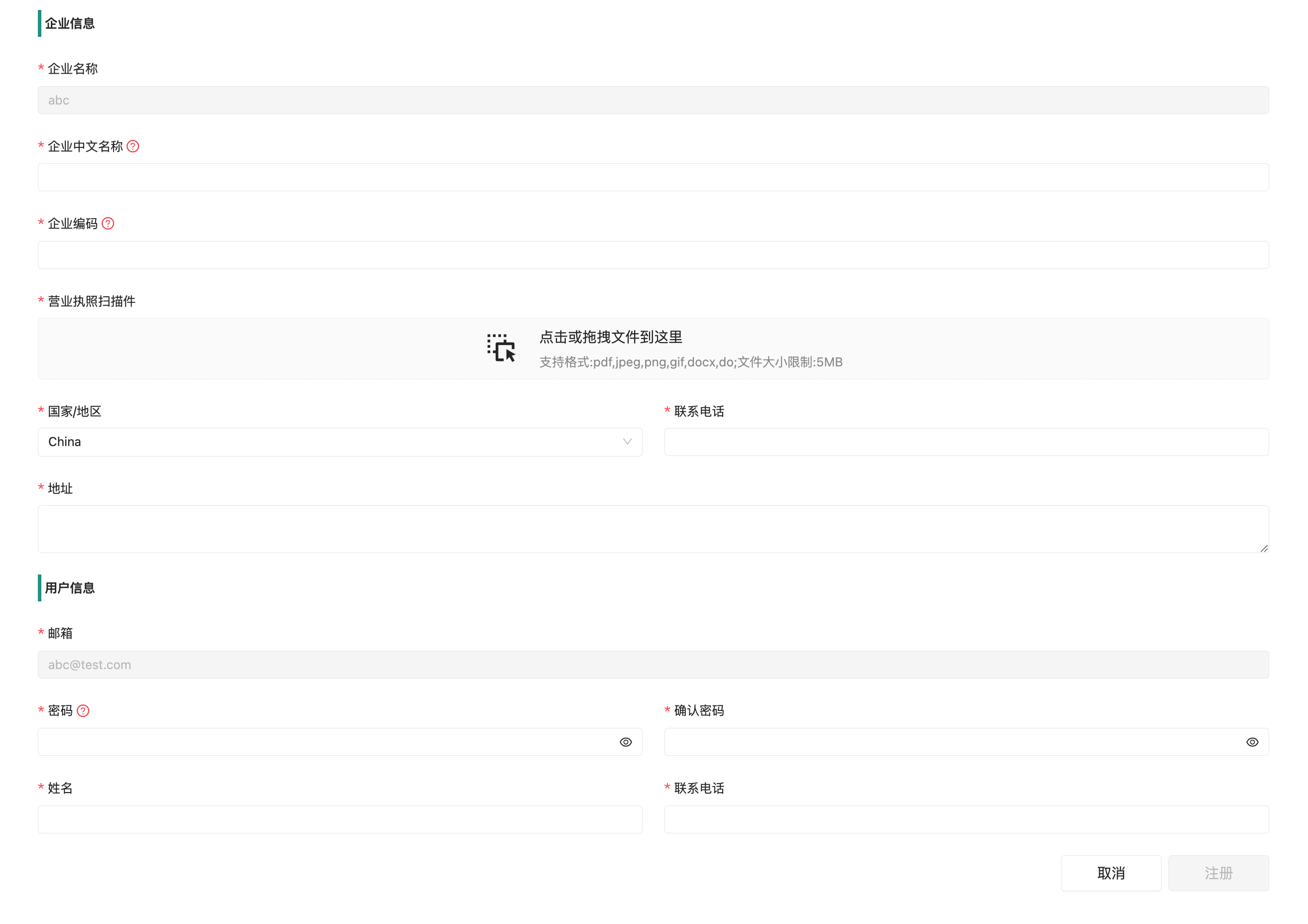Show the 密码 field contents with the eye icon
1308x924 pixels.
tap(626, 741)
